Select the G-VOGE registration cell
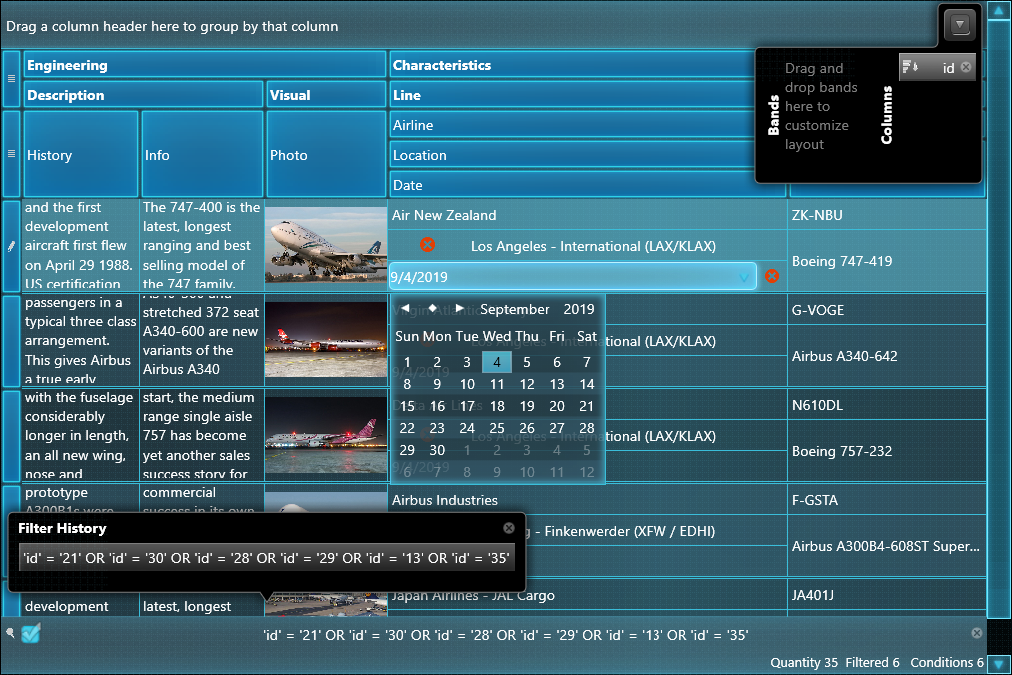 [887, 310]
